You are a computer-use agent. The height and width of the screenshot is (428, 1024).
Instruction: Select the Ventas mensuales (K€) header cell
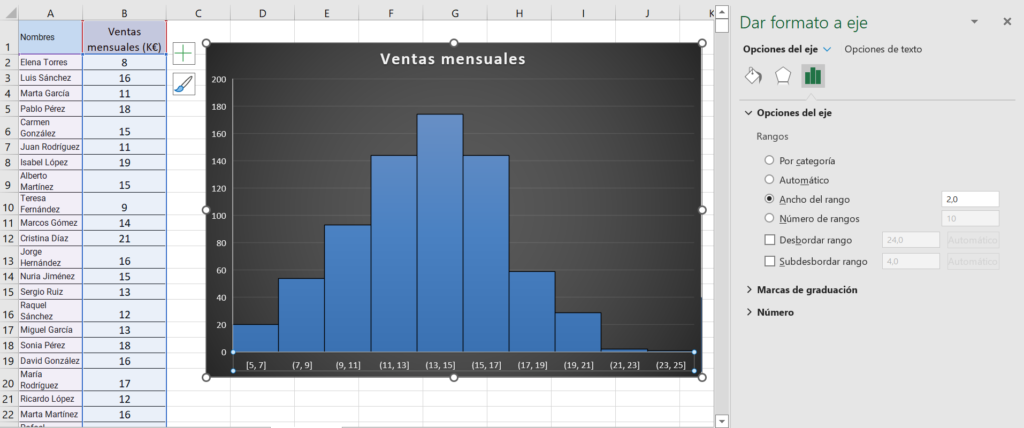click(x=124, y=37)
